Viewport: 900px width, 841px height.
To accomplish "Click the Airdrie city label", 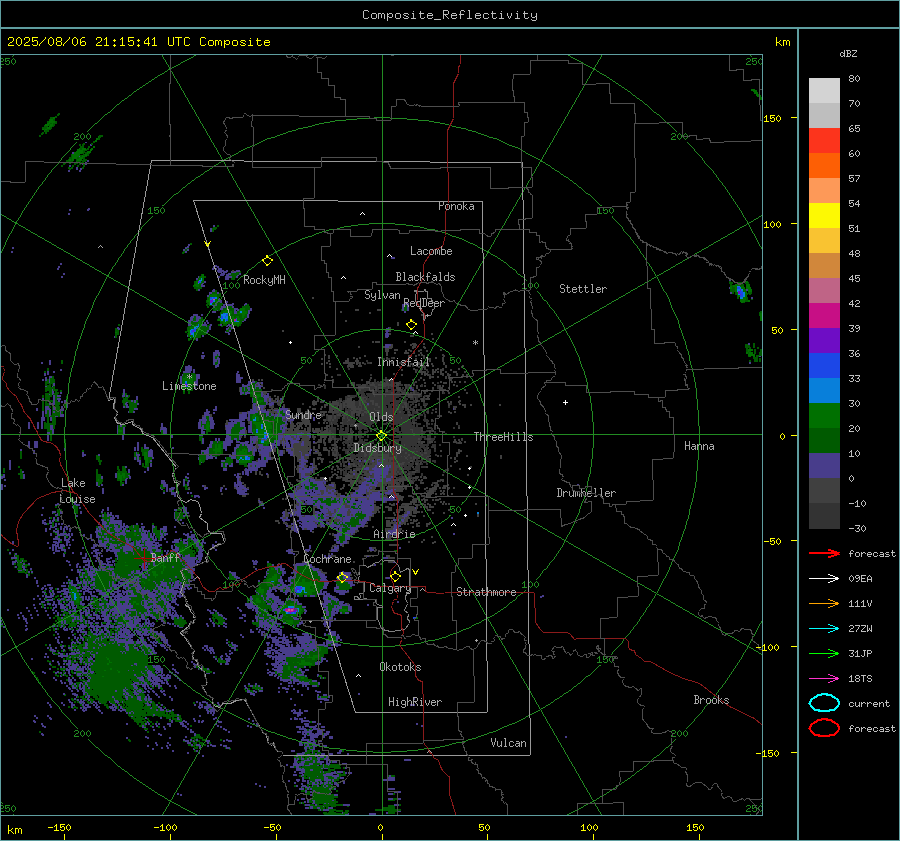I will tap(394, 534).
